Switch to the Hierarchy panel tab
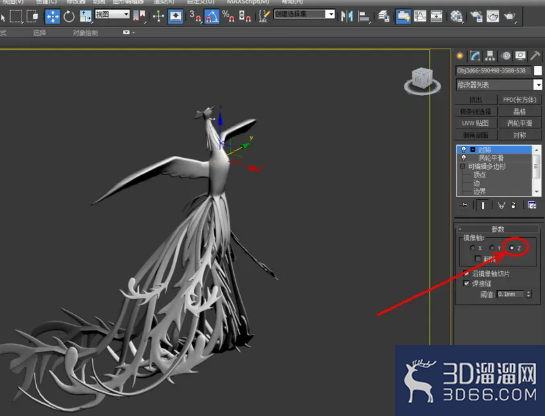Image resolution: width=545 pixels, height=416 pixels. point(490,56)
